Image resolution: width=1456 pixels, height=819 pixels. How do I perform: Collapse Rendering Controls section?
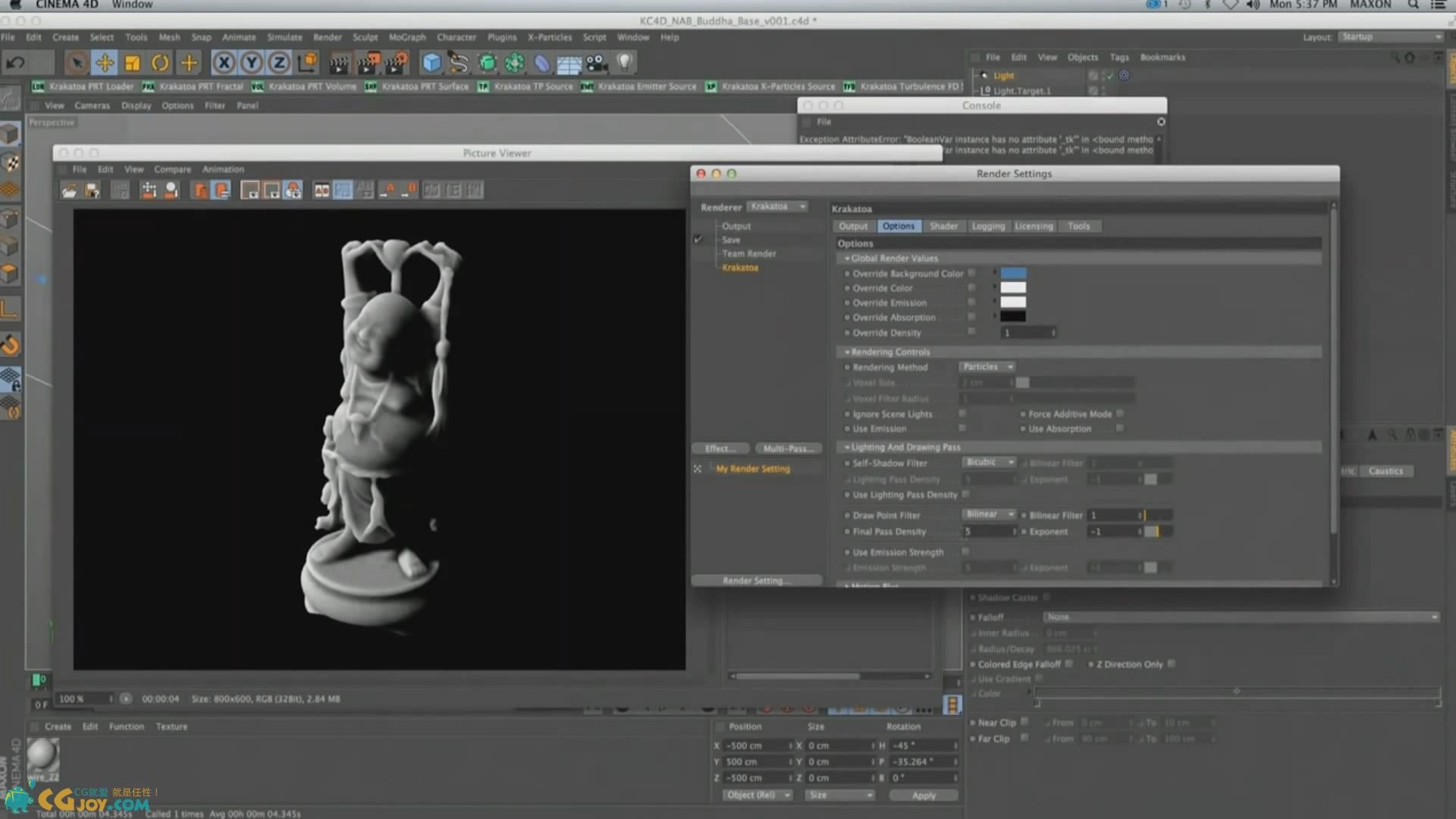point(847,352)
